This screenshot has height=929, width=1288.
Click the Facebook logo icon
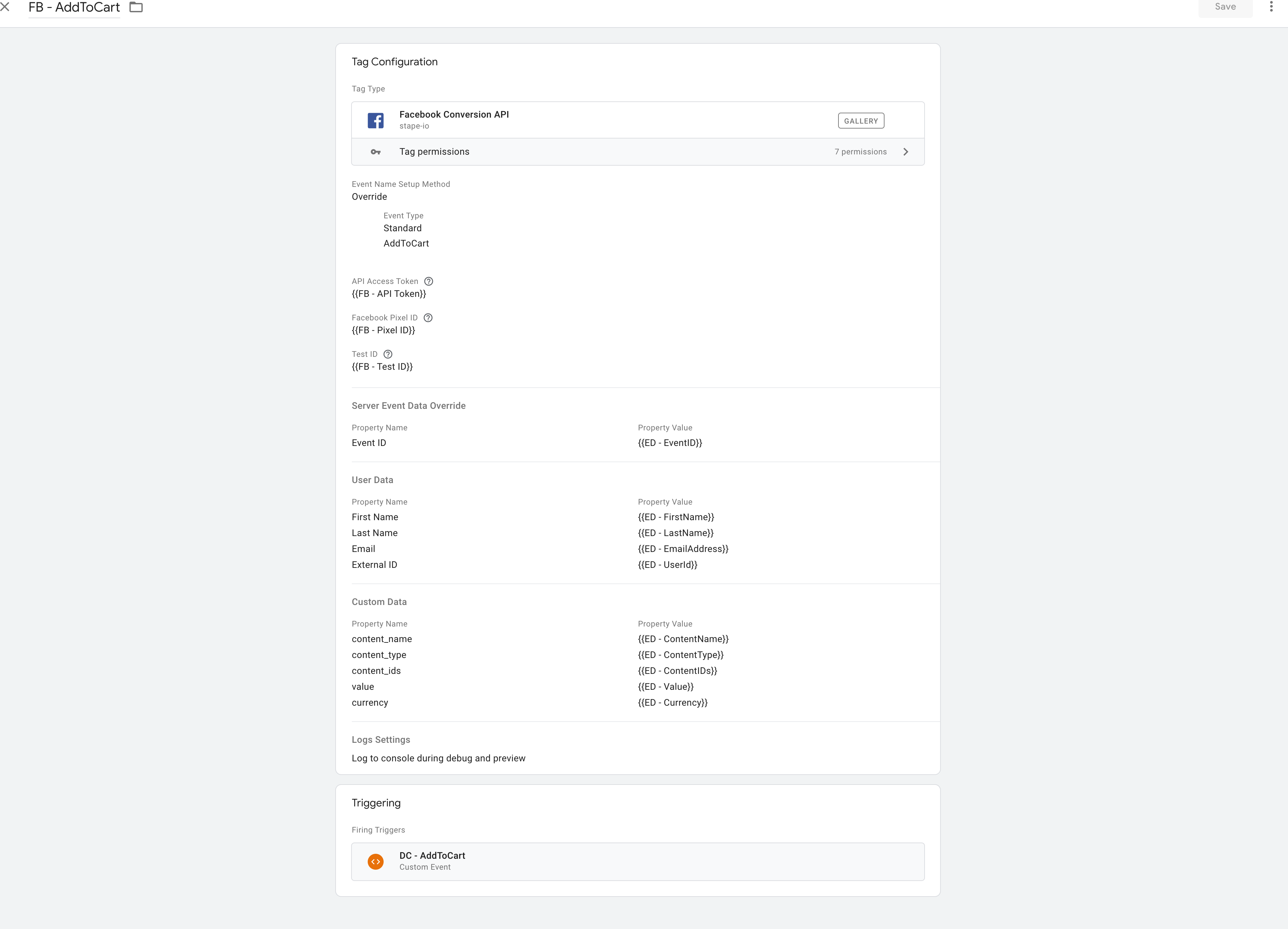pyautogui.click(x=375, y=120)
